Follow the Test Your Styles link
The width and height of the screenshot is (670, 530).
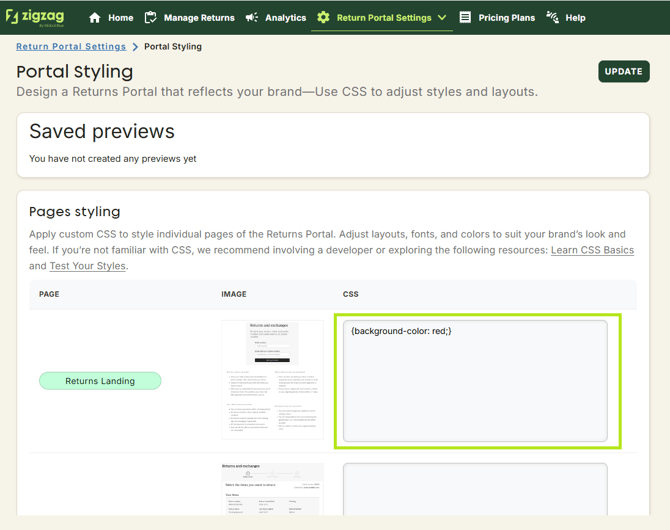(88, 266)
